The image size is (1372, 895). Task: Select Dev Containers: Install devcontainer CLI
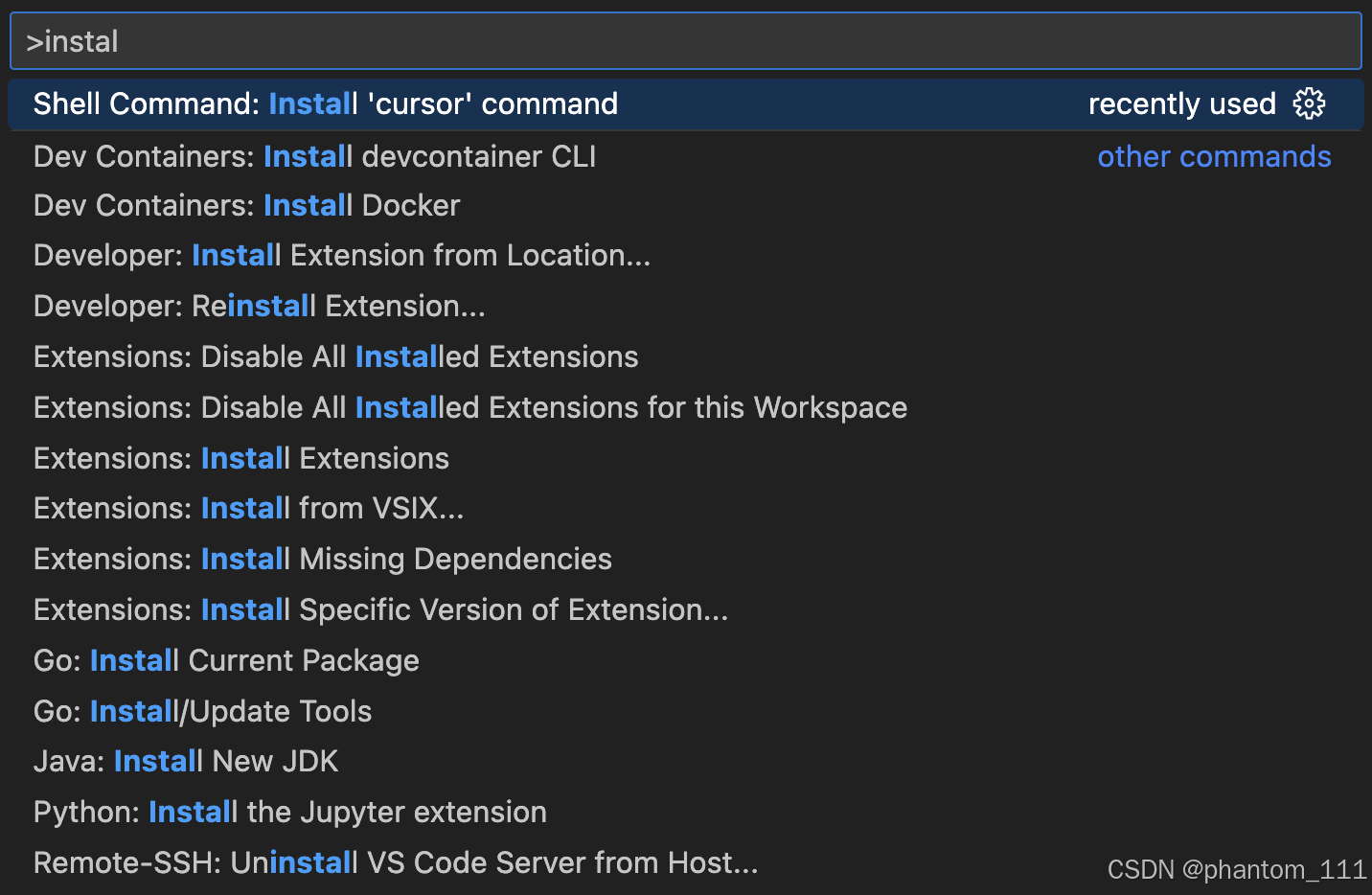(x=686, y=156)
